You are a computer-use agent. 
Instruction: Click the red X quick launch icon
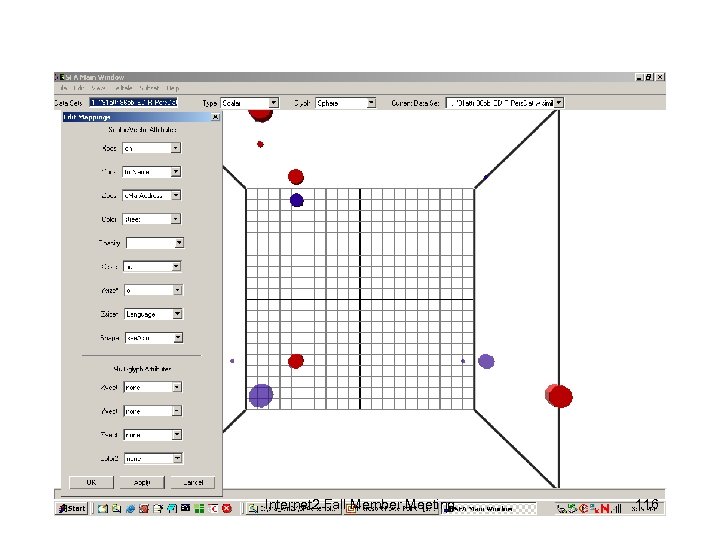click(227, 508)
